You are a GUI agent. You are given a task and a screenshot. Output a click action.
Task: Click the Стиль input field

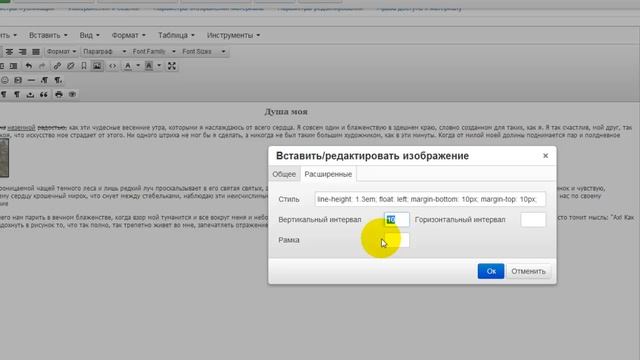[x=430, y=199]
